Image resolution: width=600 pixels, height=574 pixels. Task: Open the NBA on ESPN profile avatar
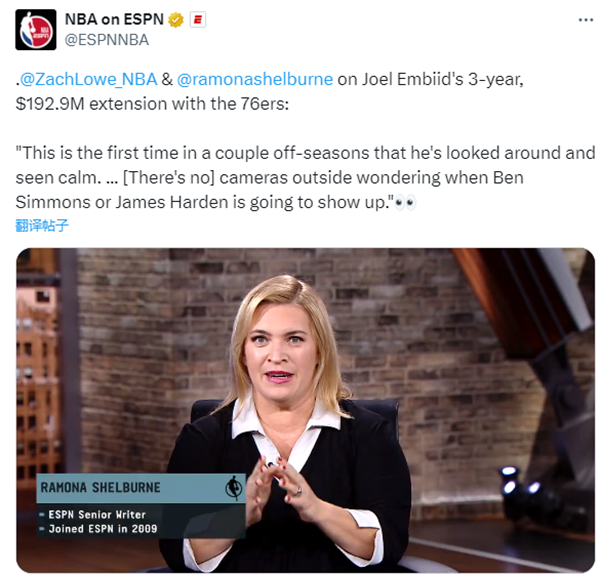coord(36,30)
